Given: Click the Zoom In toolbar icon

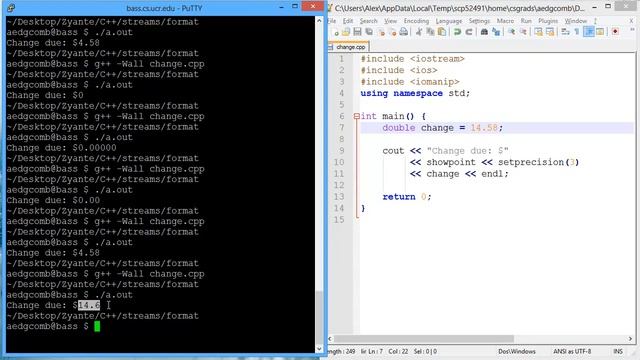Looking at the screenshot, I should (511, 32).
